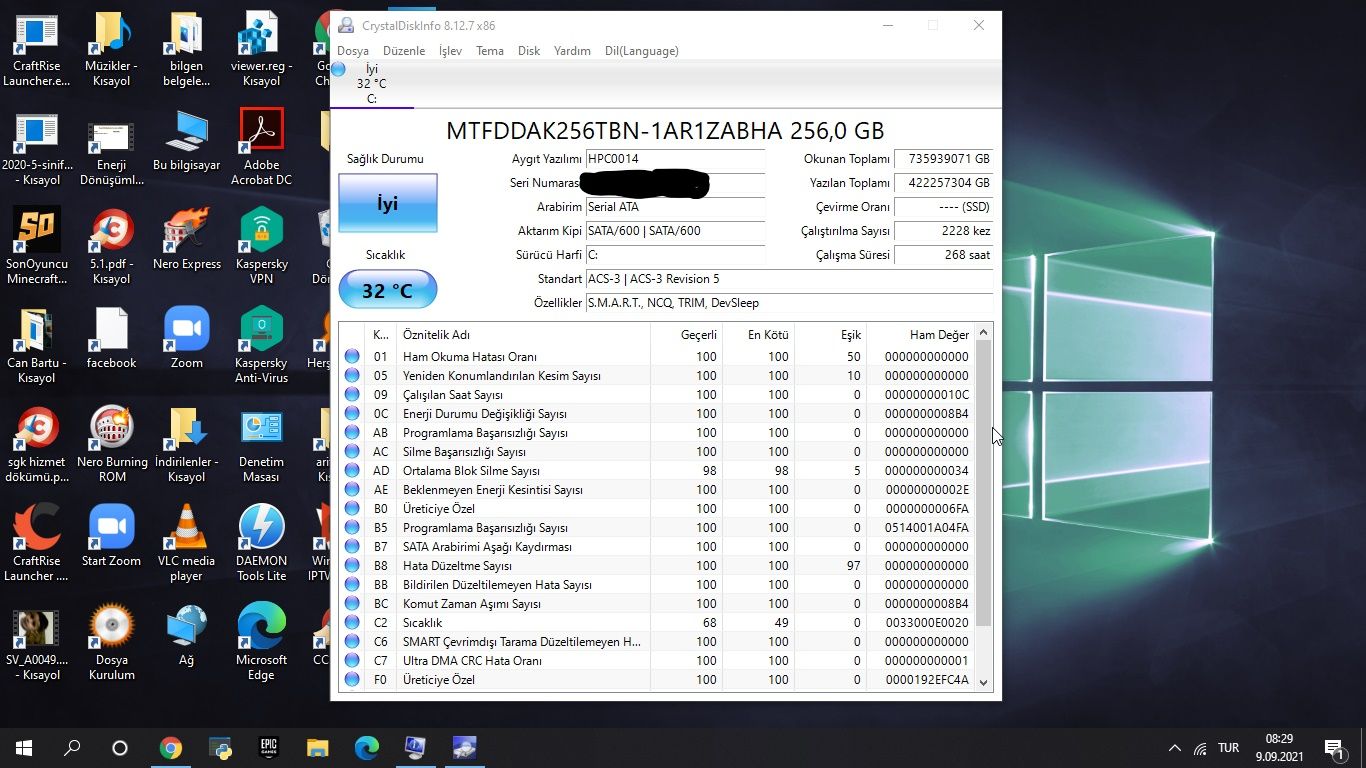Click the blue İyi health status button
This screenshot has width=1366, height=768.
(387, 204)
